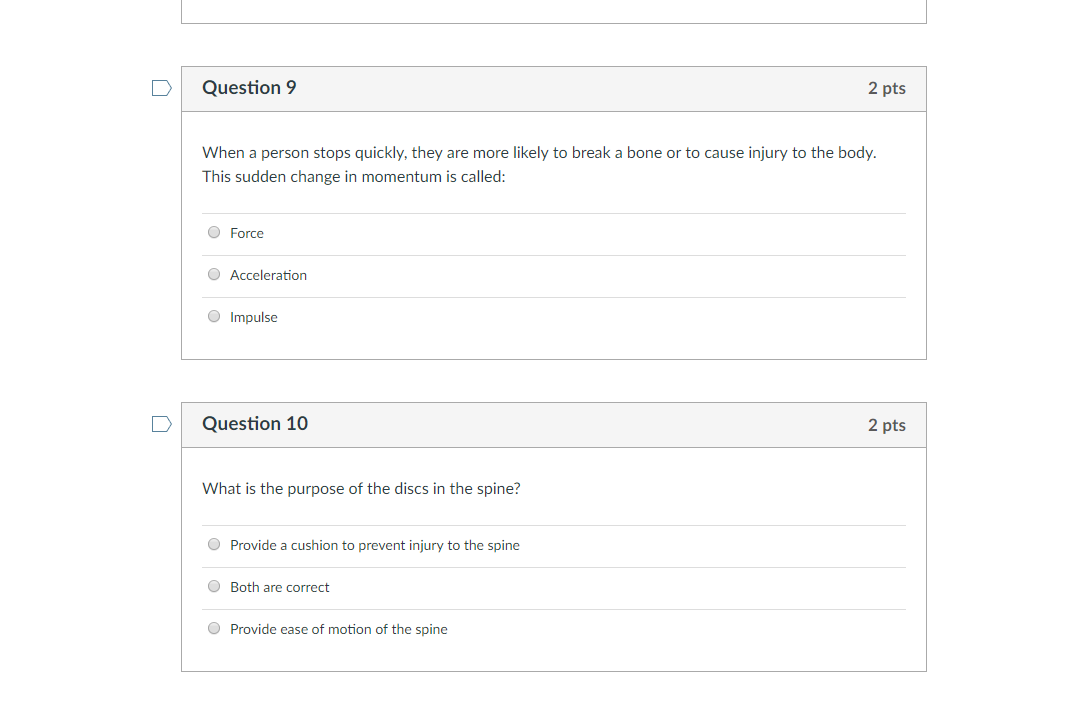
Task: Click the 'Question 9' header title
Action: tap(249, 88)
